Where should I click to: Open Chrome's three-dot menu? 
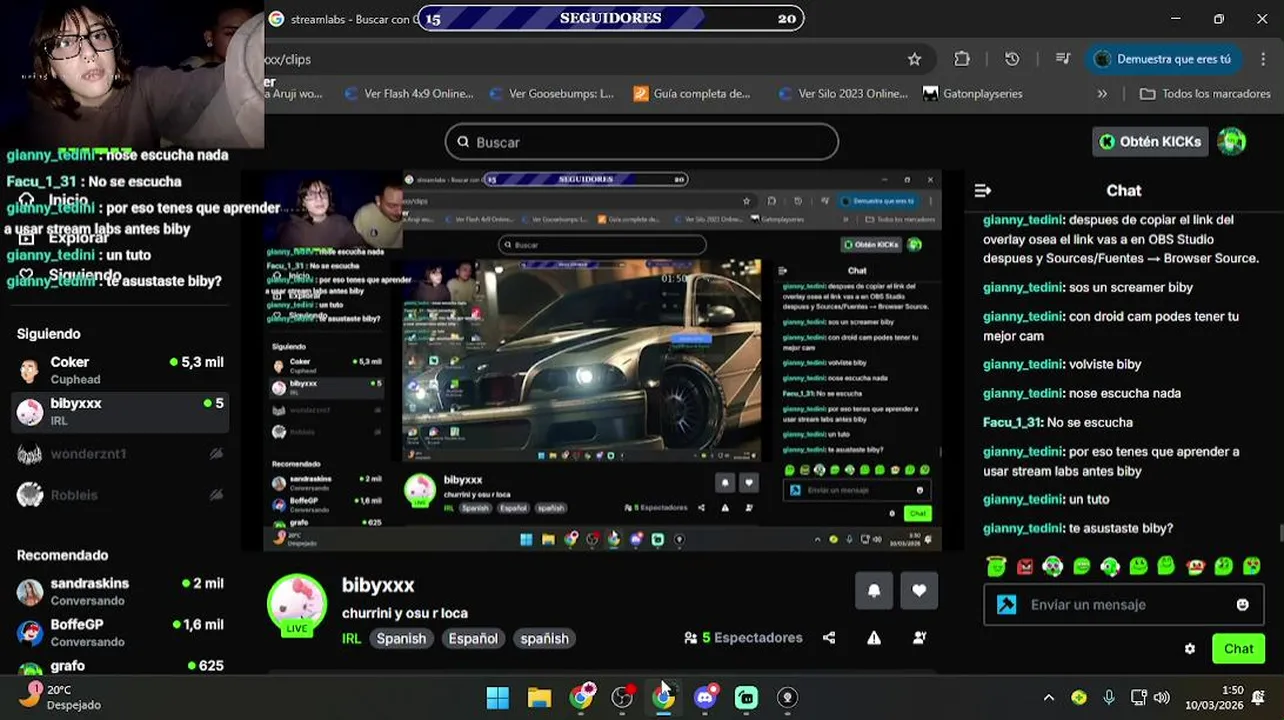[x=1263, y=59]
